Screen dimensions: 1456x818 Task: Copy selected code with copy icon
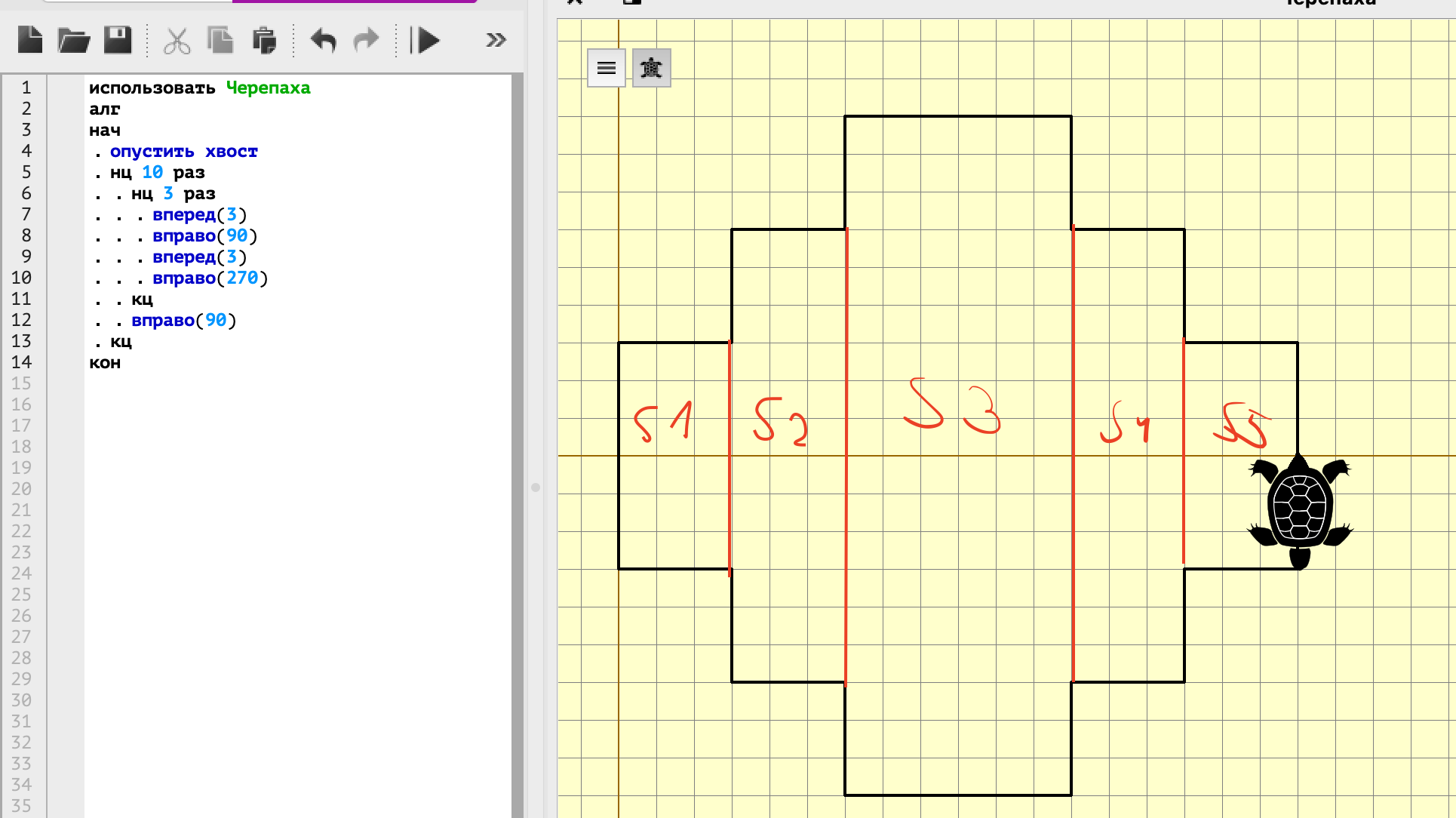click(220, 40)
